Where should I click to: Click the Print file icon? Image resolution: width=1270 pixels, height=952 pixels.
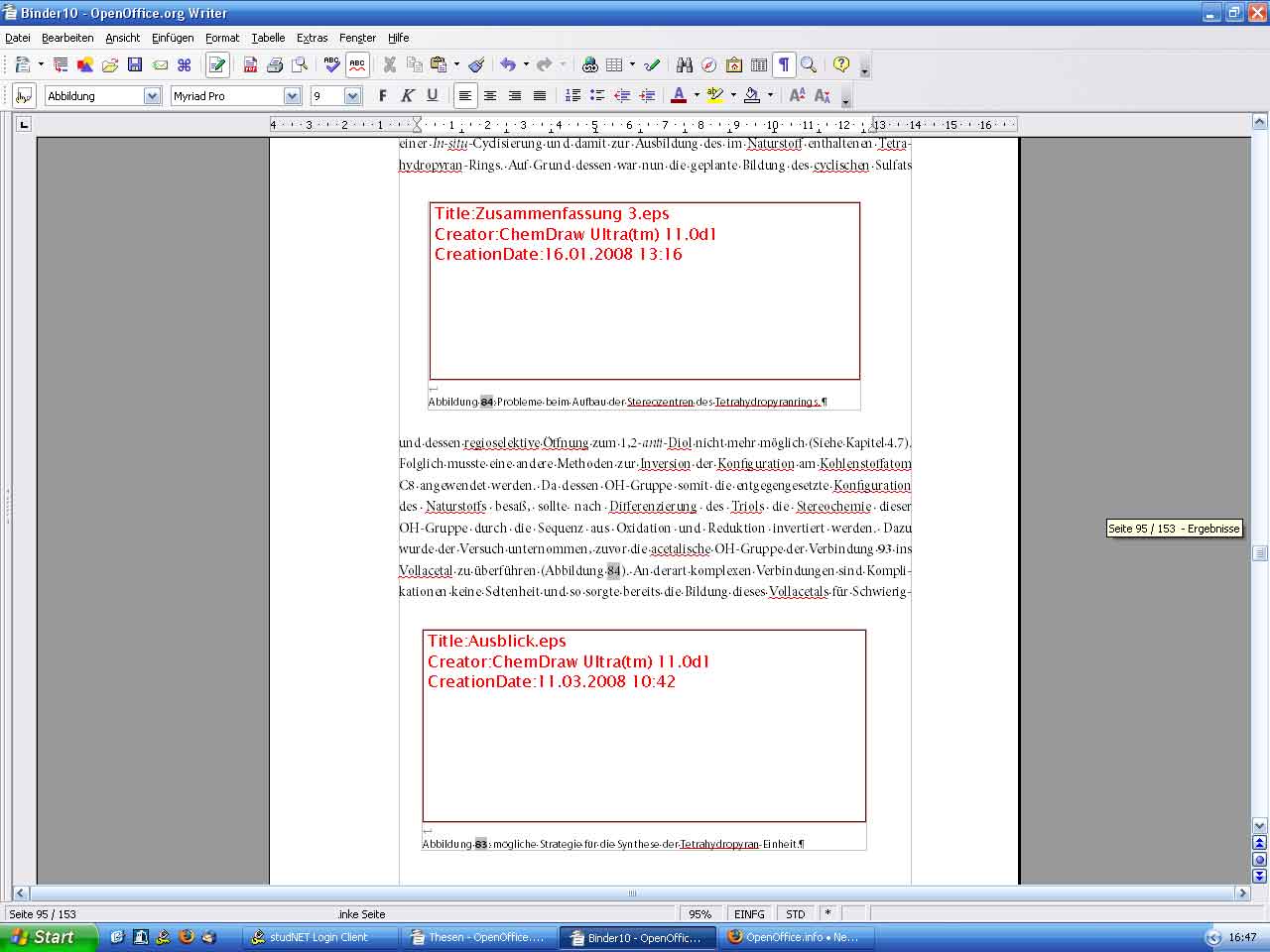pos(275,64)
